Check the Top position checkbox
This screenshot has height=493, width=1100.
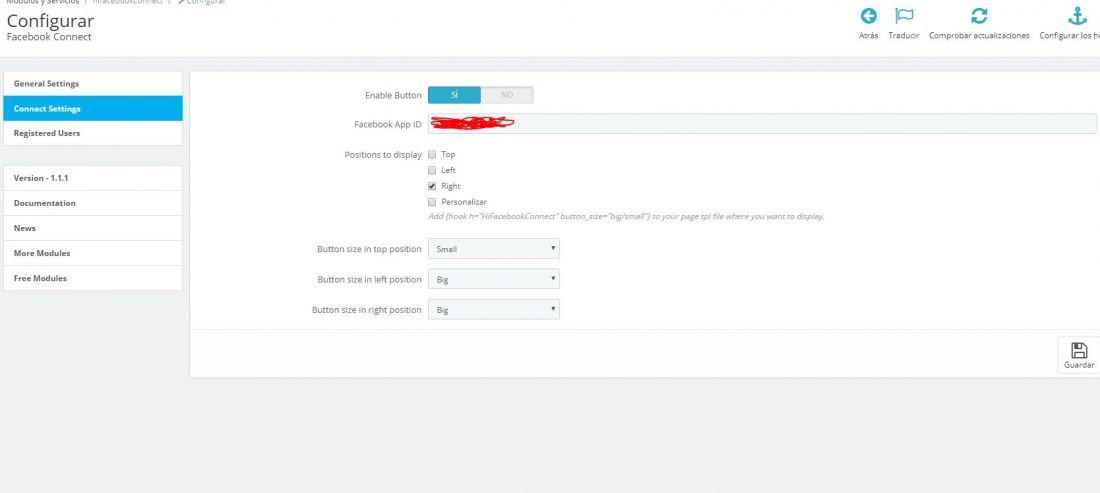coord(432,154)
